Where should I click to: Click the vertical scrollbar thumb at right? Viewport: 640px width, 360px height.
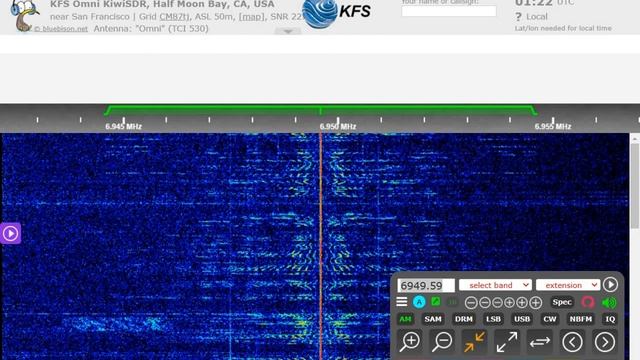(x=635, y=185)
